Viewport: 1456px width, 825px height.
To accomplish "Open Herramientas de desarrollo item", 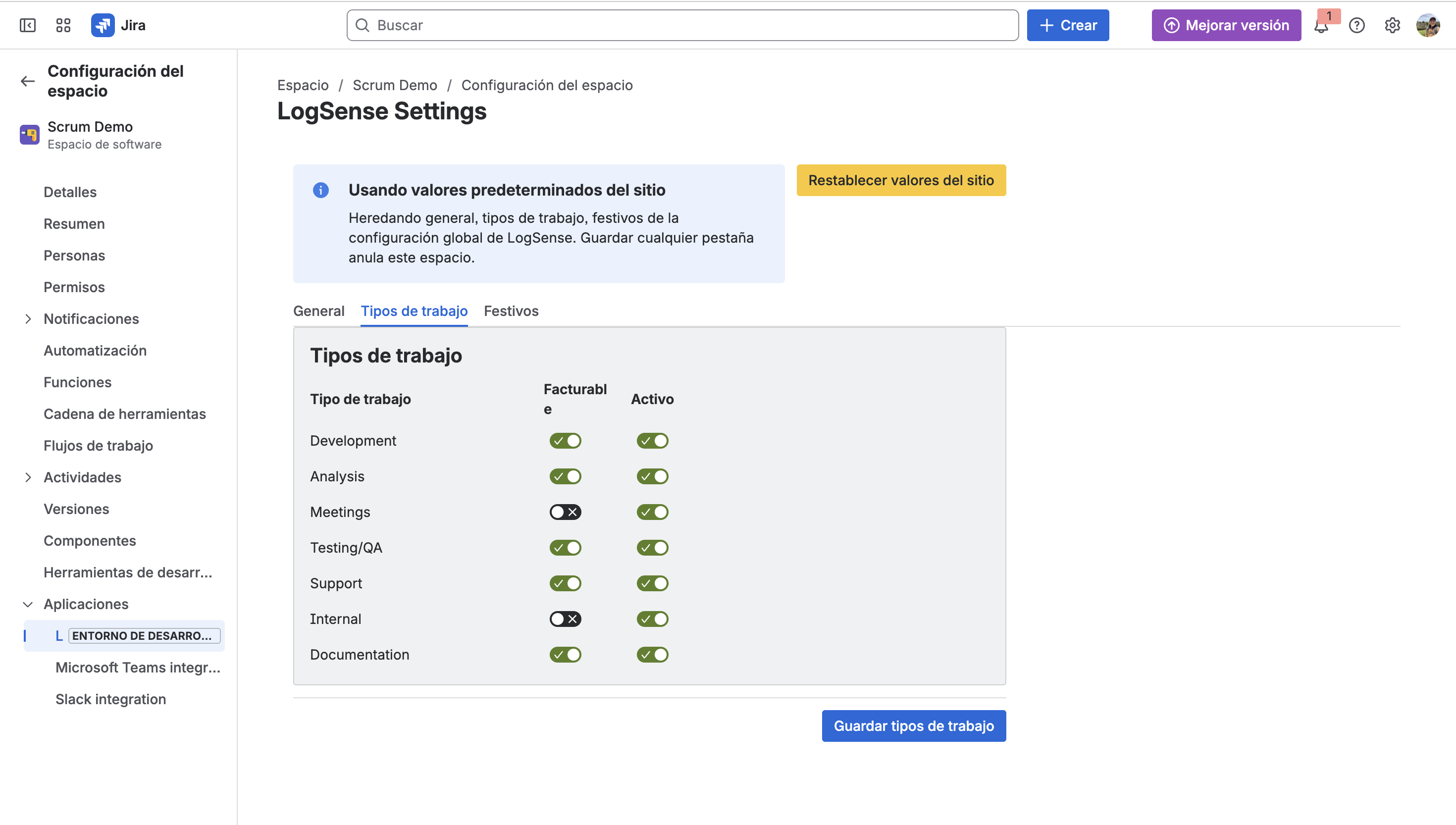I will pos(128,573).
